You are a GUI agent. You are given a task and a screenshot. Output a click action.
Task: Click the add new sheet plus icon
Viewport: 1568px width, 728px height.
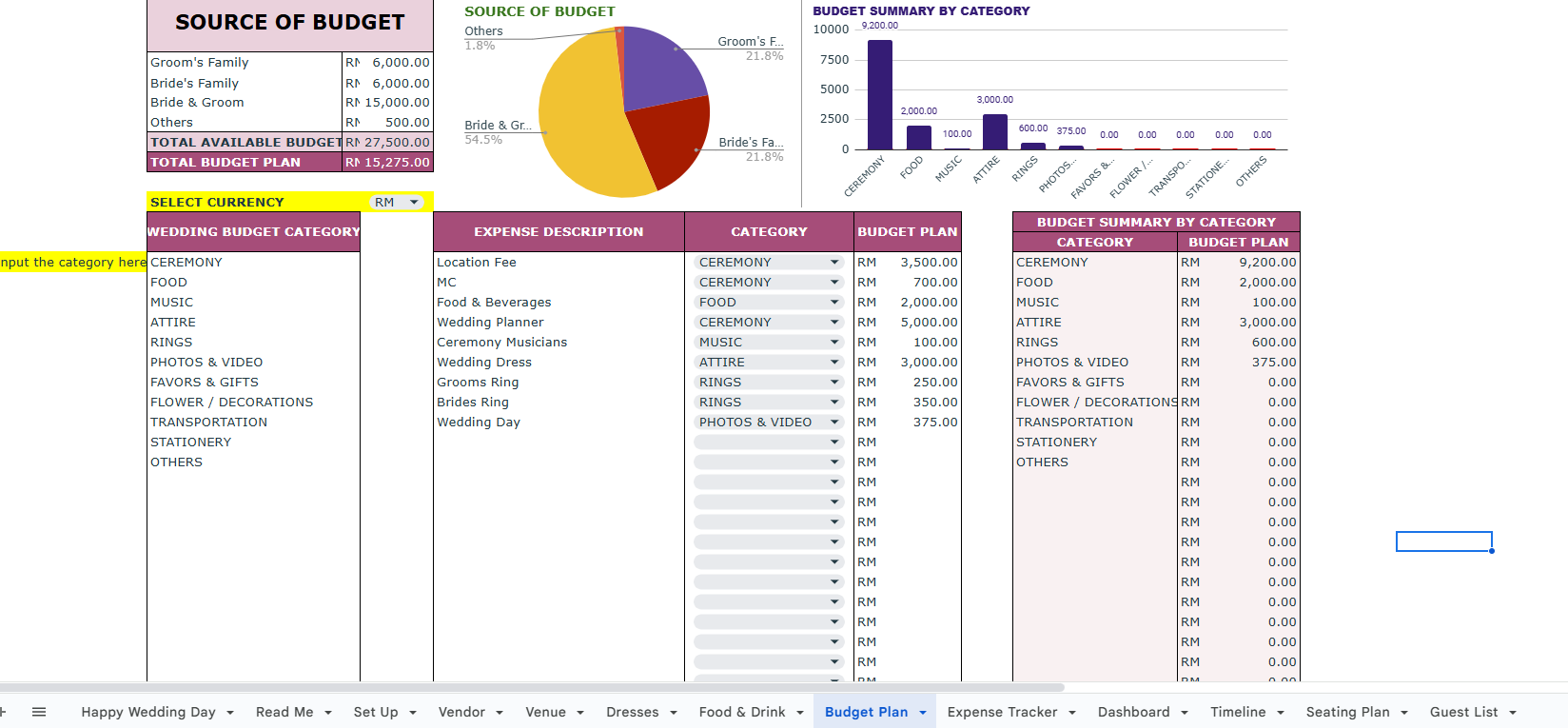[x=3, y=712]
